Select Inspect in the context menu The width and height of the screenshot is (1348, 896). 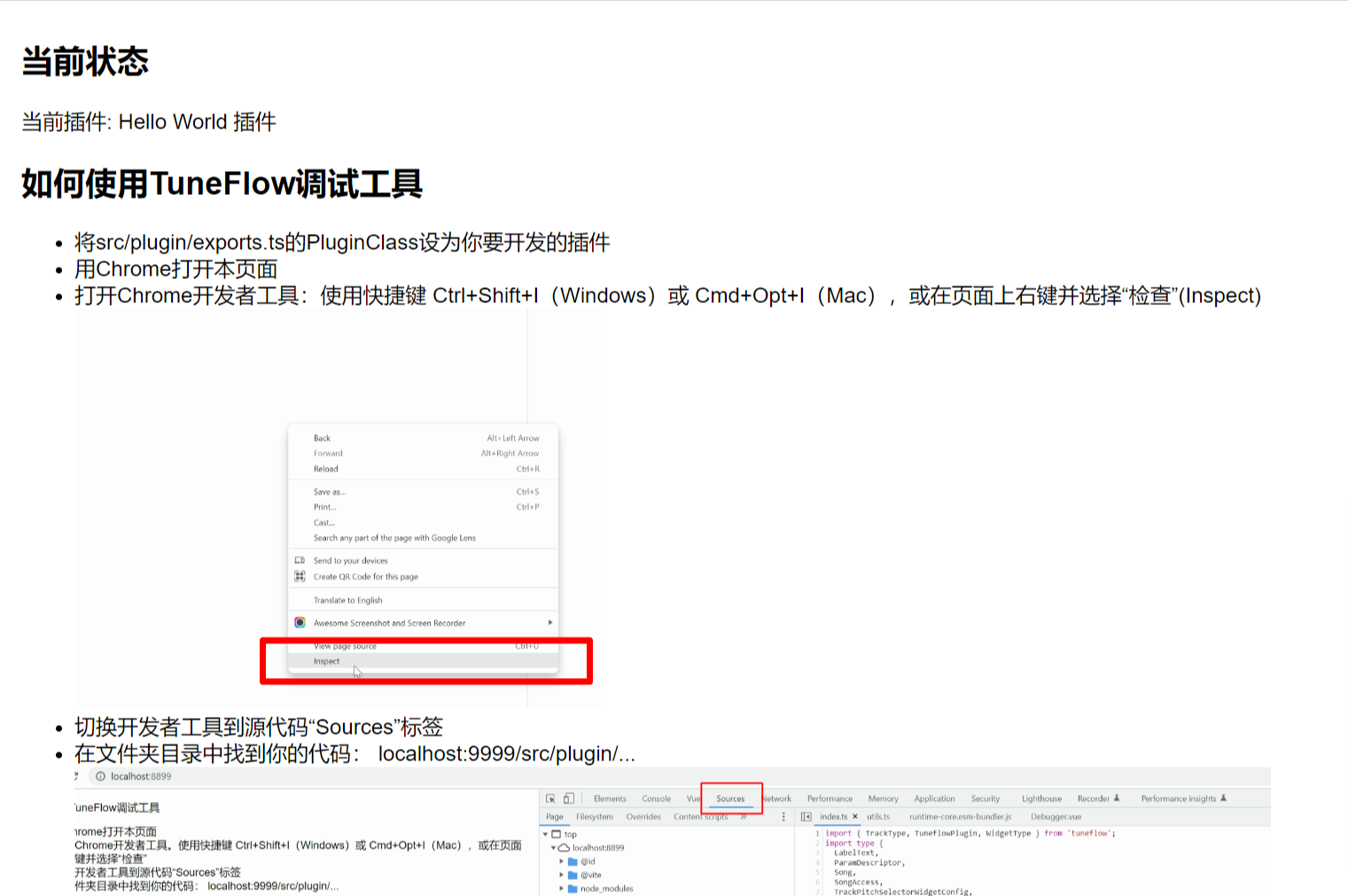point(423,661)
